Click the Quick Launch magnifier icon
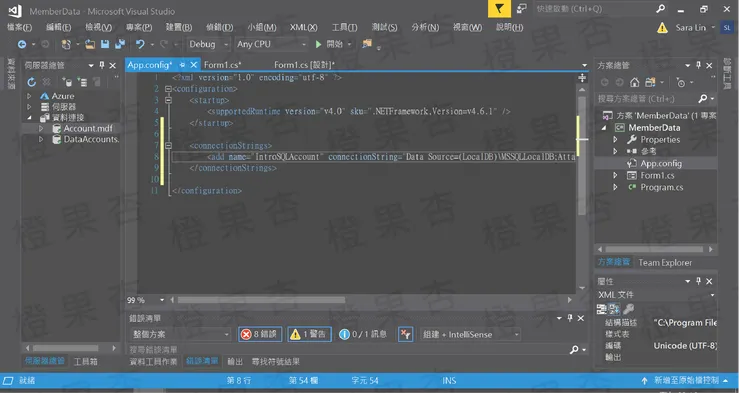740x393 pixels. [x=661, y=9]
